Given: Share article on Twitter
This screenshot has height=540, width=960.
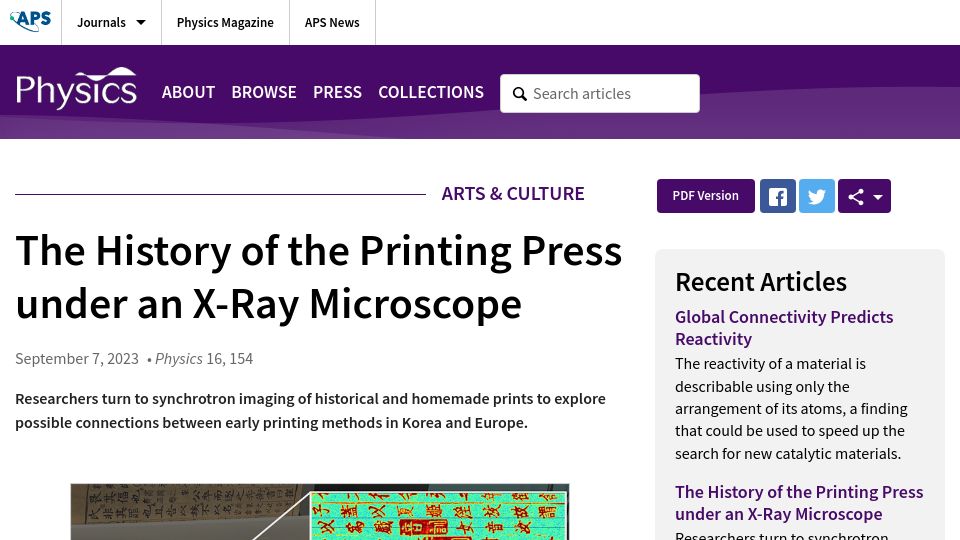Looking at the screenshot, I should click(x=817, y=196).
